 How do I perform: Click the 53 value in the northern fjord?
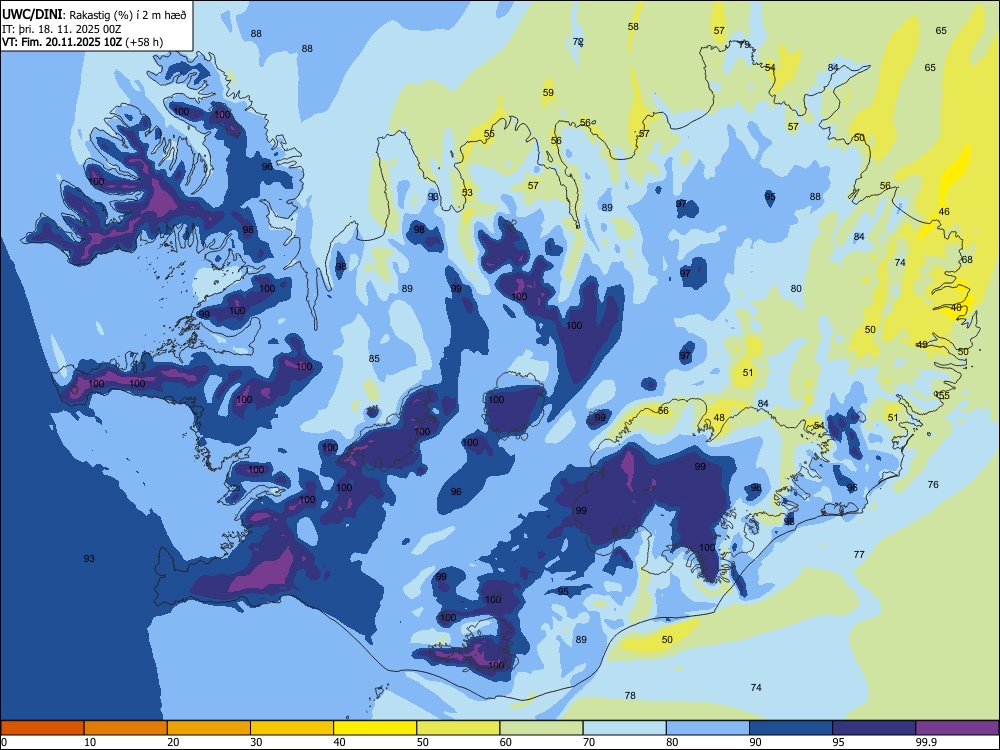coord(467,193)
